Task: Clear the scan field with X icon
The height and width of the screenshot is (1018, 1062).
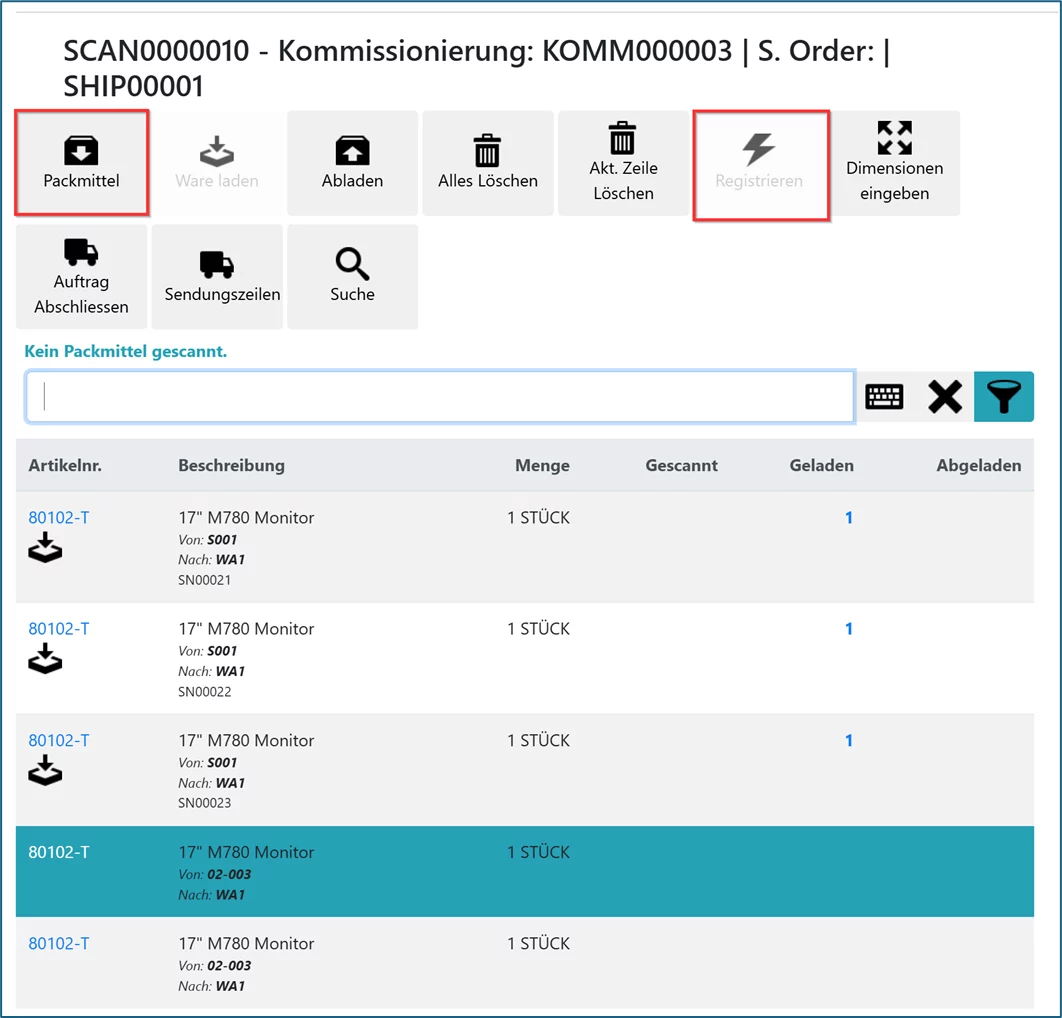Action: pyautogui.click(x=944, y=397)
